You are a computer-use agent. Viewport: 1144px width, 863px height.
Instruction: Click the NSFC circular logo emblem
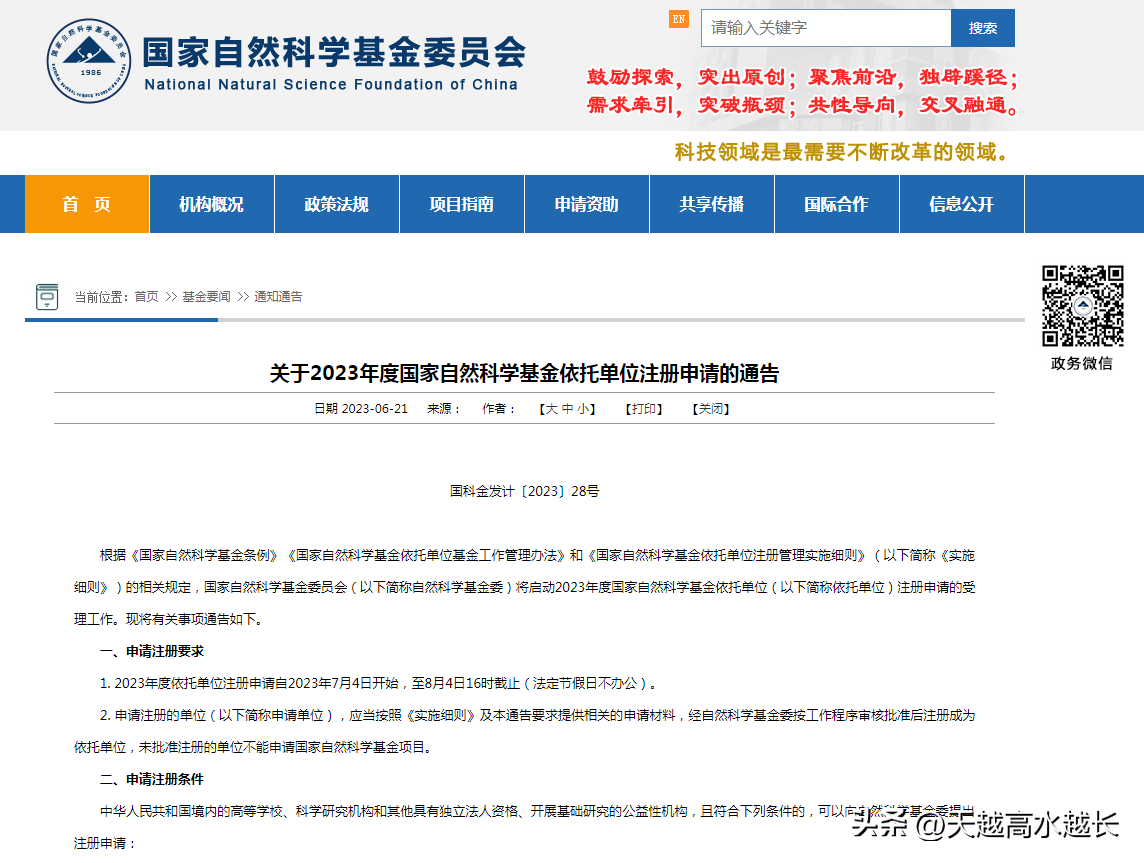click(x=89, y=61)
